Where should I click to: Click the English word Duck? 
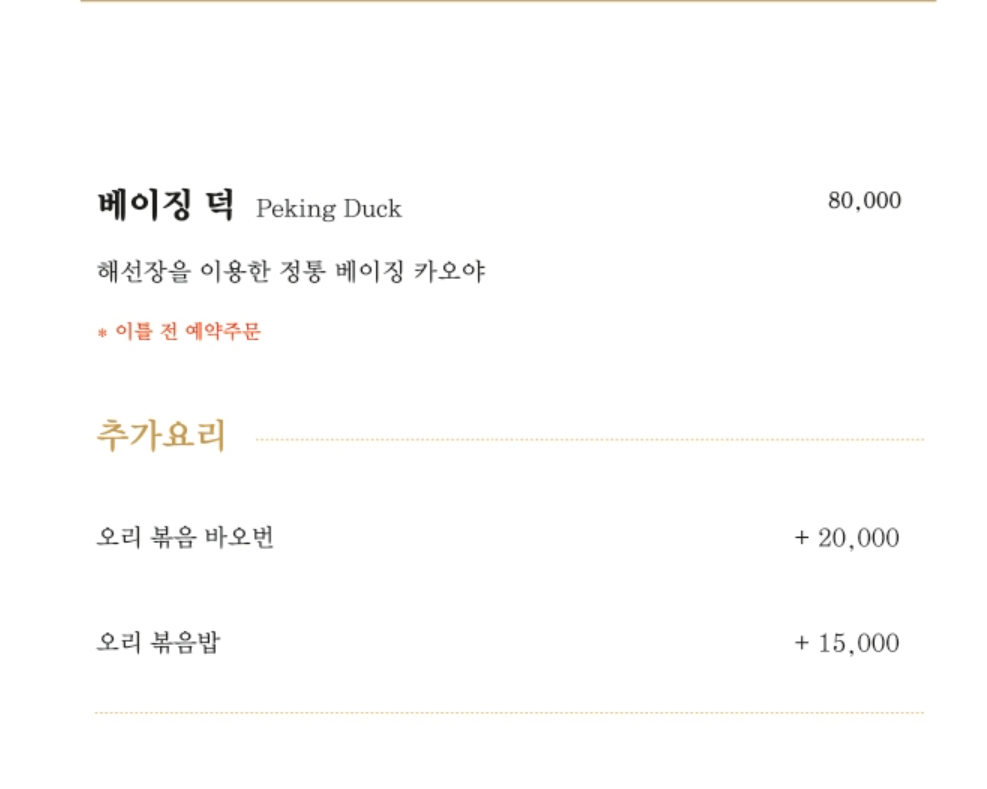point(372,209)
